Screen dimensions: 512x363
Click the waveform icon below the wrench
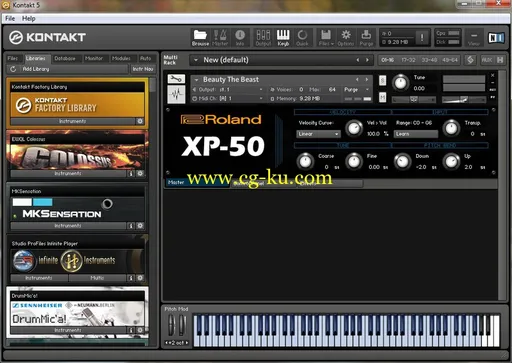176,94
